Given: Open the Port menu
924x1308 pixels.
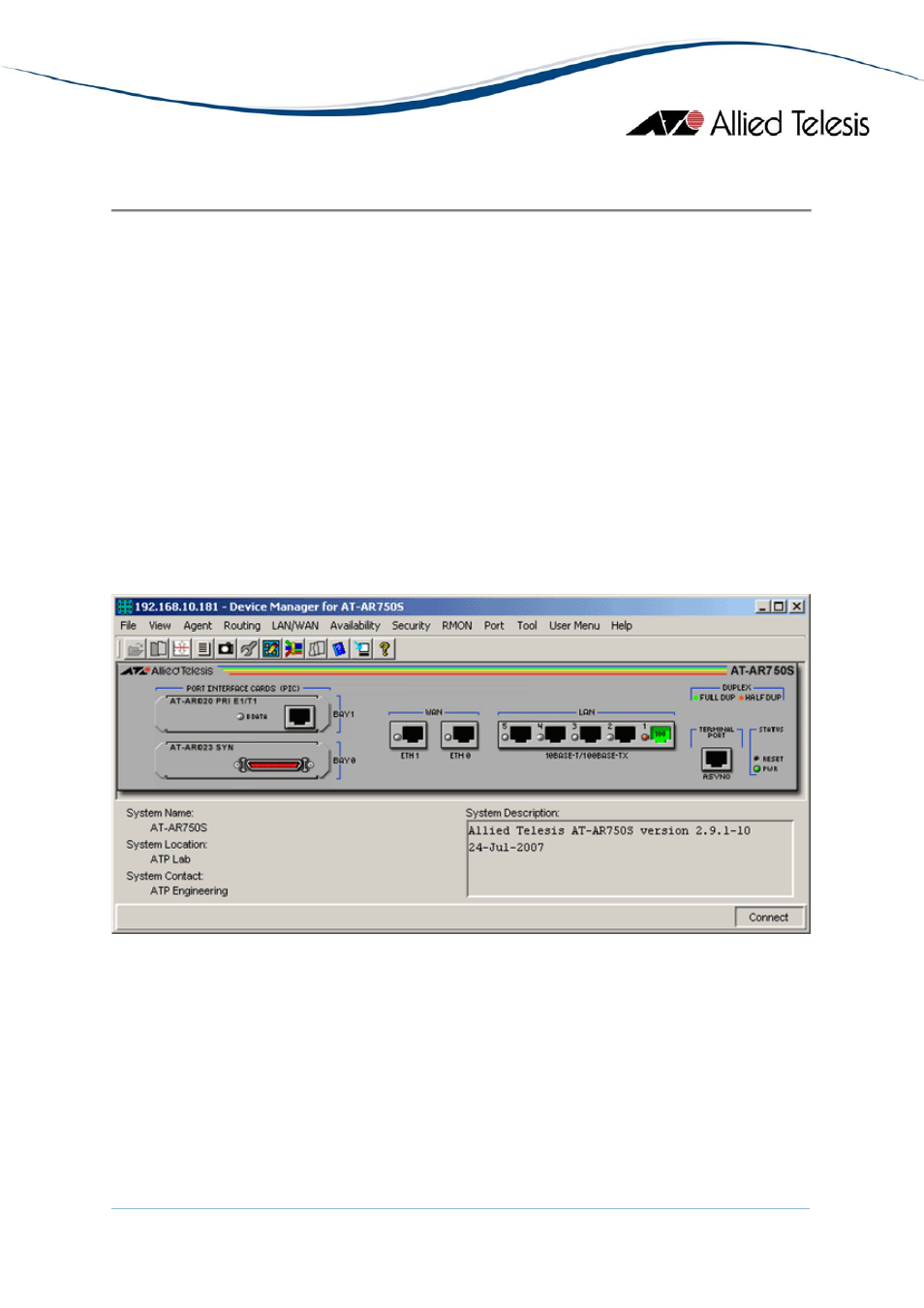Looking at the screenshot, I should pos(494,626).
